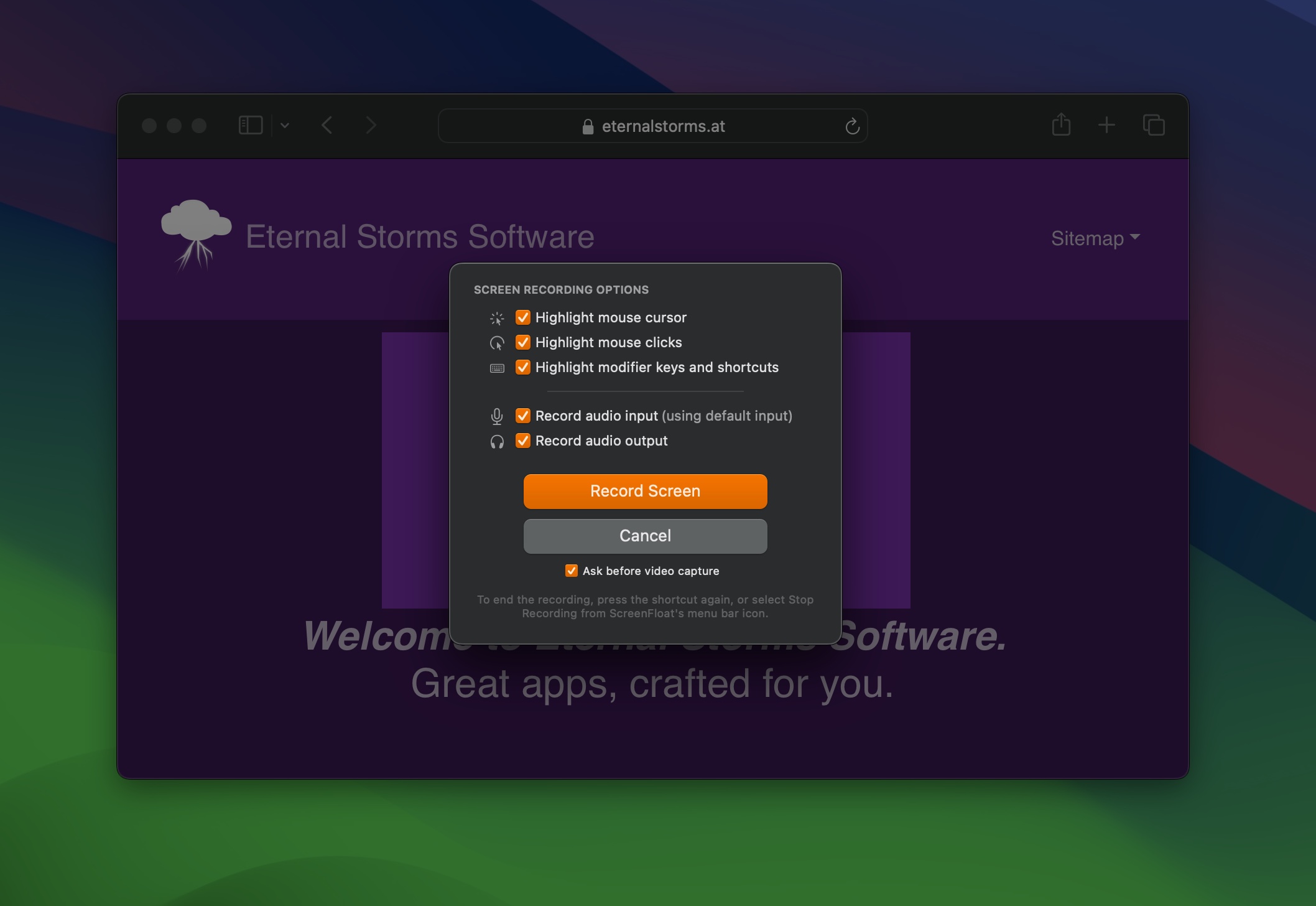The height and width of the screenshot is (906, 1316).
Task: Click the microphone icon beside audio input
Action: [497, 416]
